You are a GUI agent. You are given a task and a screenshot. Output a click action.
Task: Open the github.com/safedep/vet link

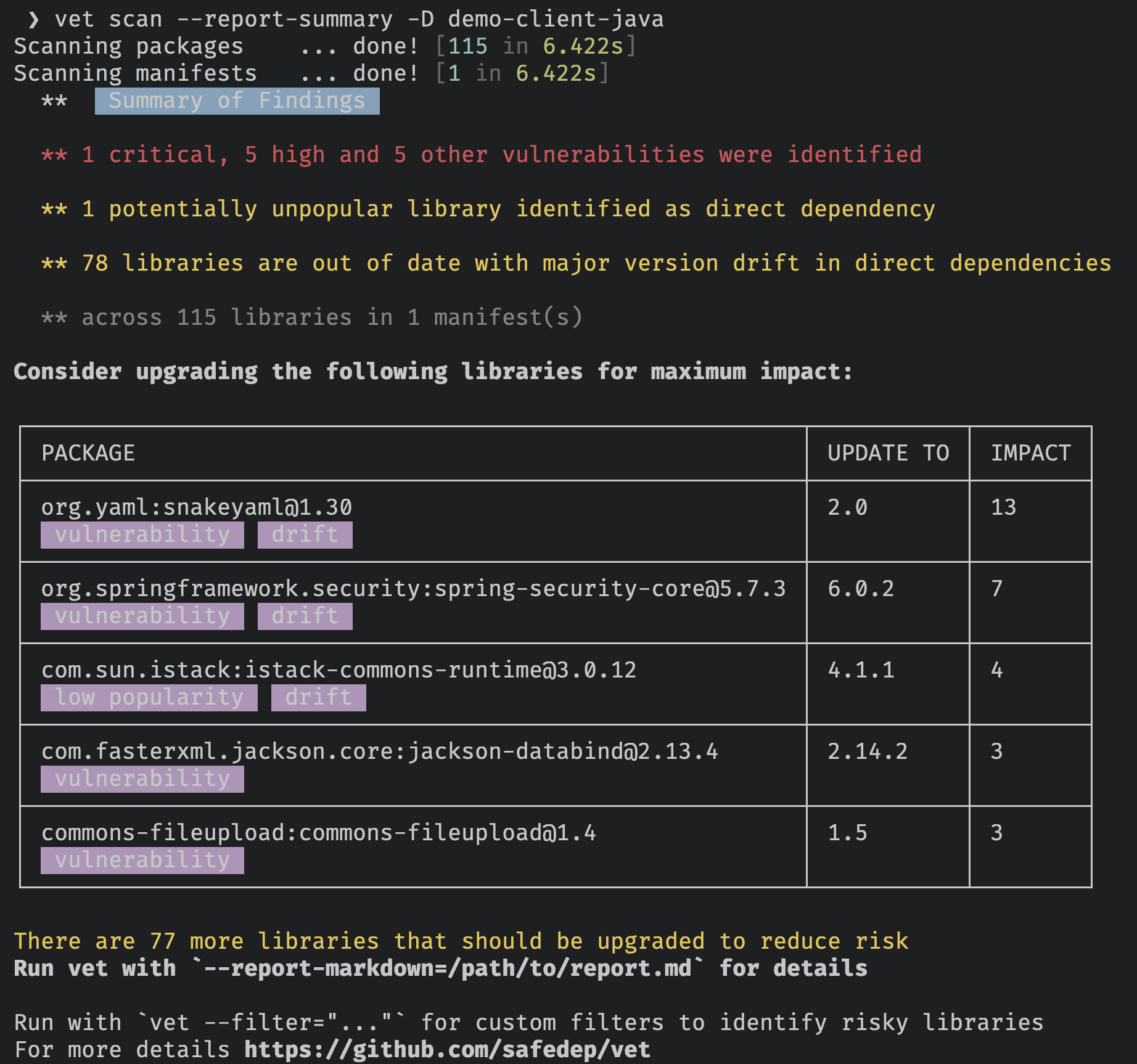[446, 1049]
